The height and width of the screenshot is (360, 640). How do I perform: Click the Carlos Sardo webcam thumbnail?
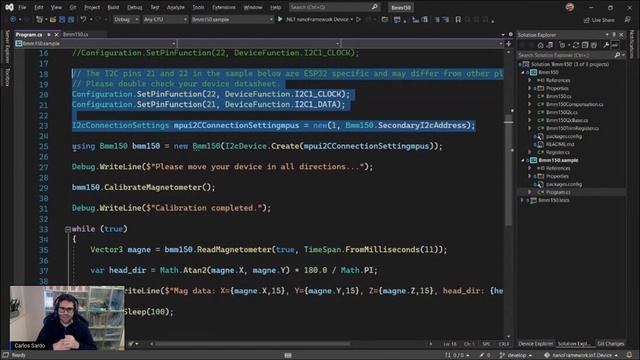click(x=67, y=318)
